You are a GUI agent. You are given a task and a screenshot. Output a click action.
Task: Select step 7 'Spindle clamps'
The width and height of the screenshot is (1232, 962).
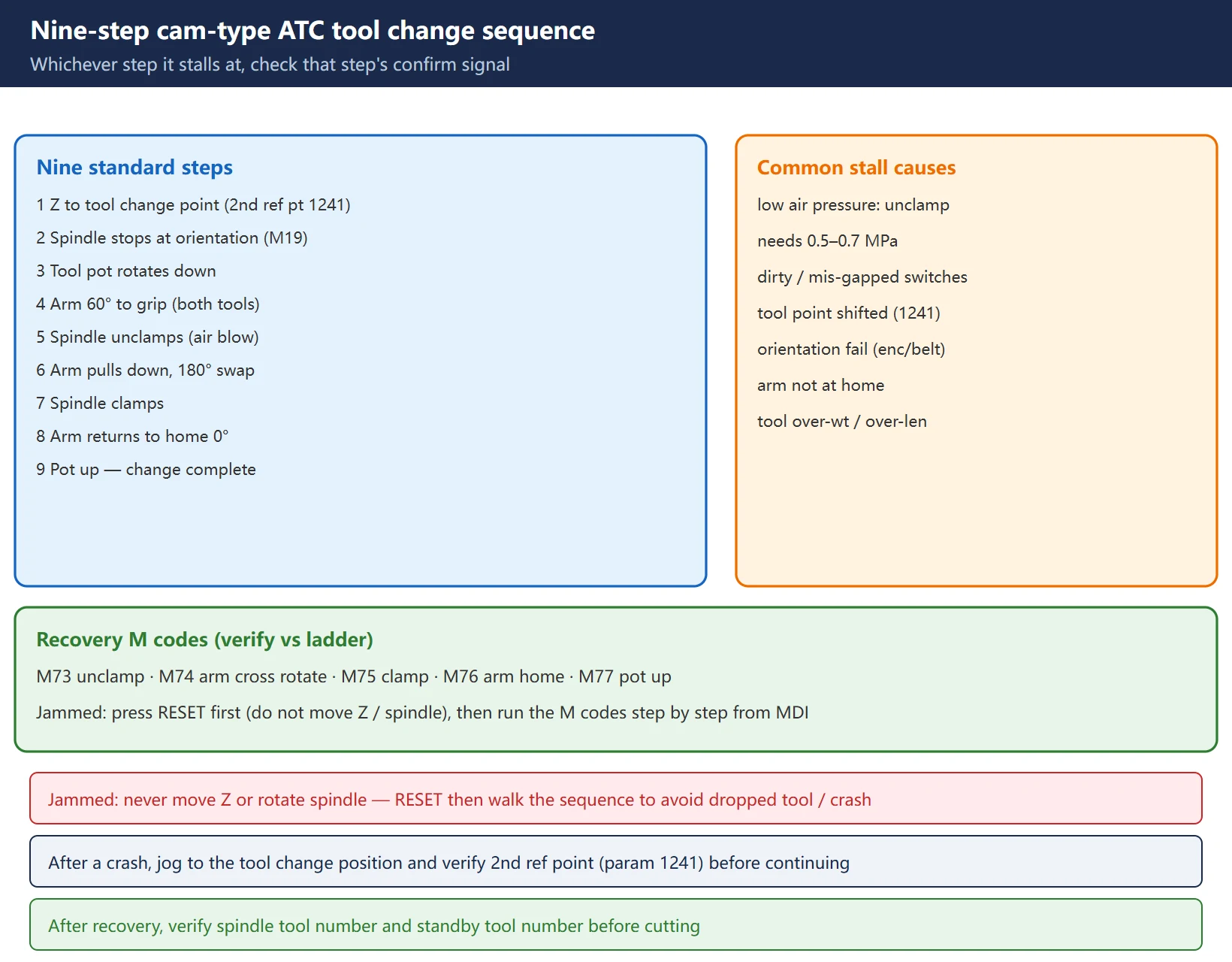[100, 404]
